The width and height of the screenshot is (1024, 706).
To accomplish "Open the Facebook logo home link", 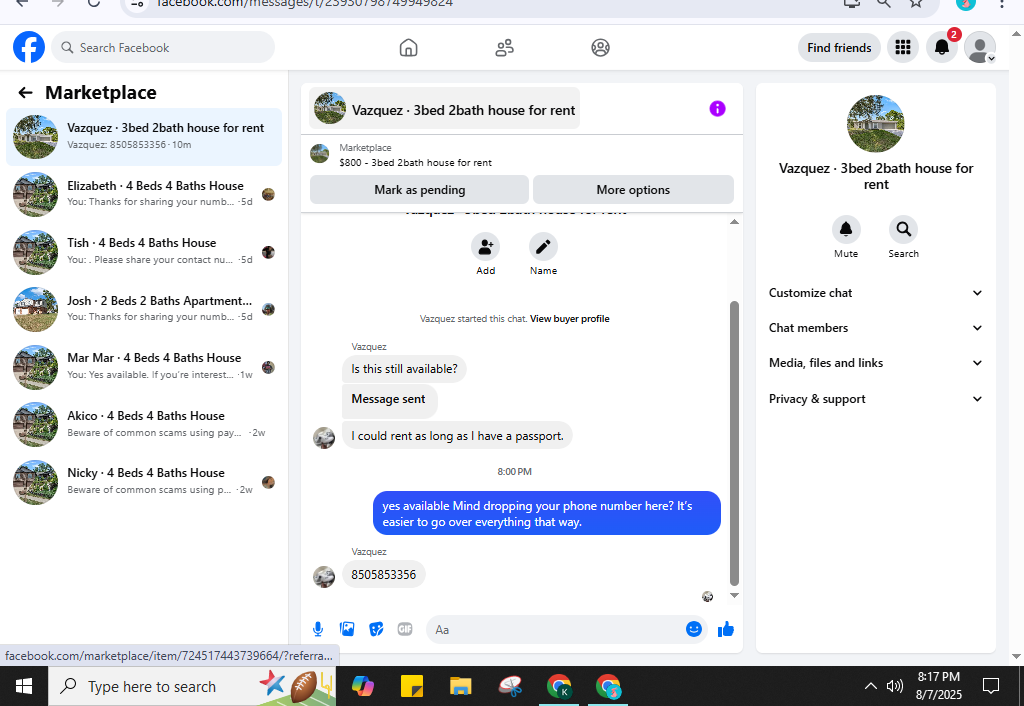I will click(29, 48).
